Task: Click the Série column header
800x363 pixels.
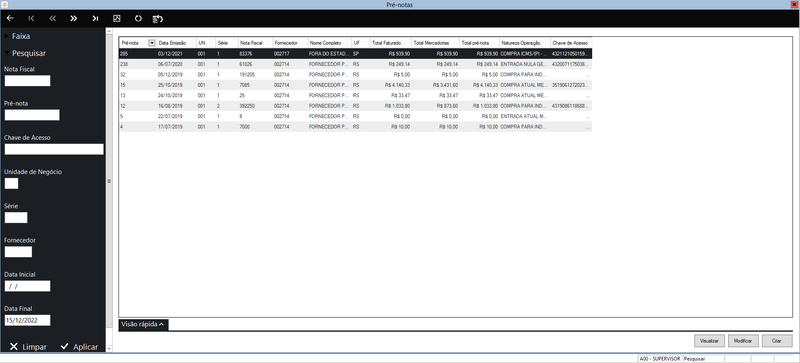Action: point(227,43)
